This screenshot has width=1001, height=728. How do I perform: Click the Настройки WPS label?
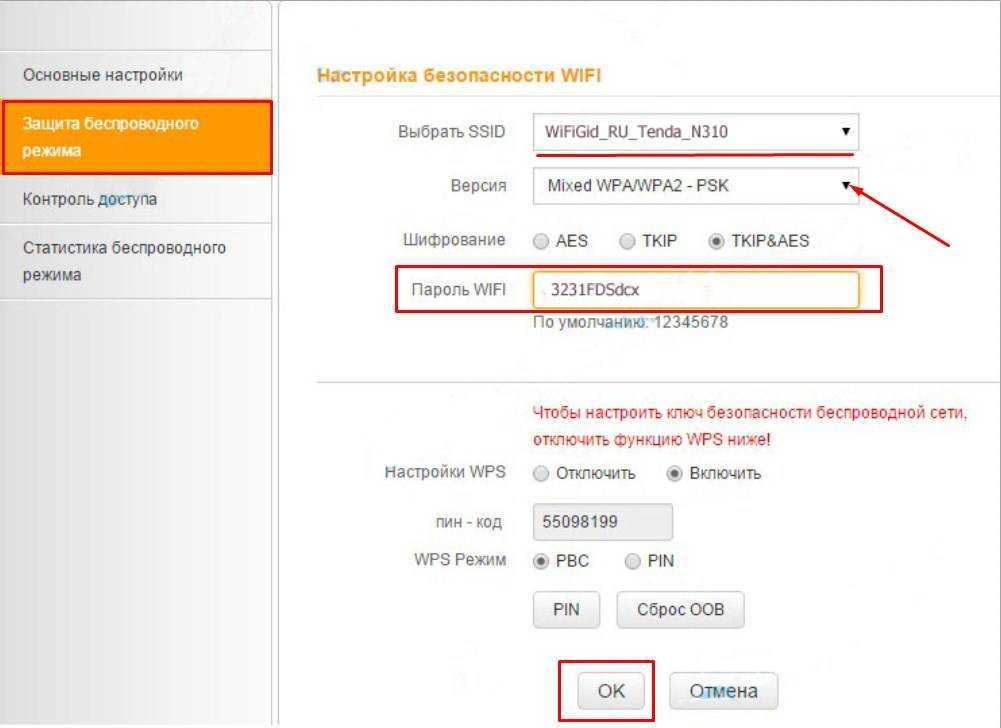445,472
